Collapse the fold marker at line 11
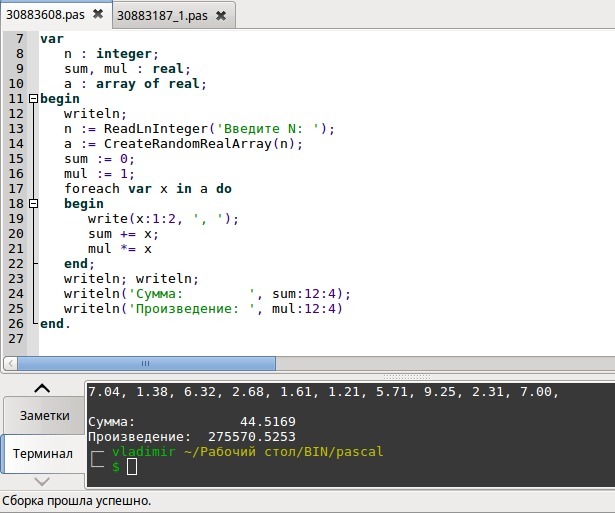Screen dimensions: 615x513 (x=34, y=98)
